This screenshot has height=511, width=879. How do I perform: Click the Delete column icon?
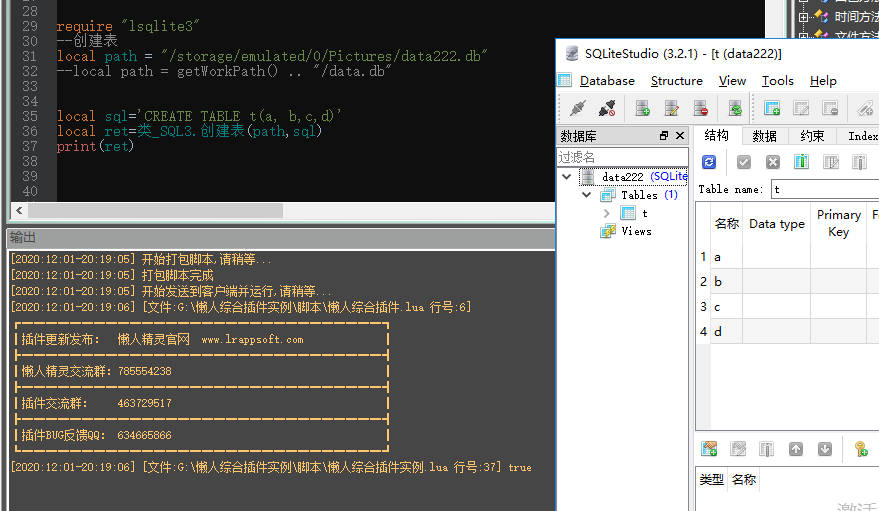click(x=859, y=162)
